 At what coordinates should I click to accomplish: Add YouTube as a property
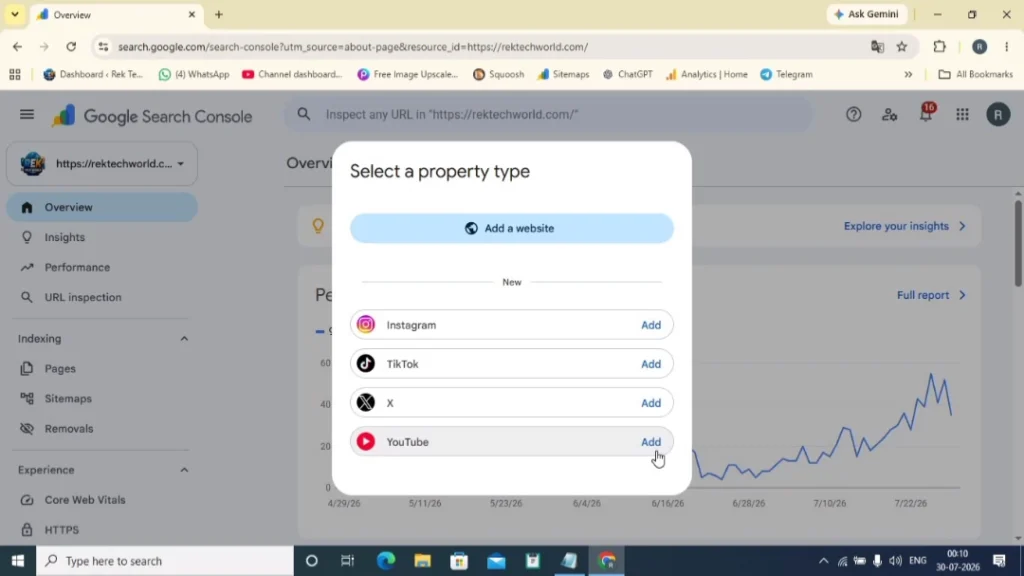tap(650, 442)
